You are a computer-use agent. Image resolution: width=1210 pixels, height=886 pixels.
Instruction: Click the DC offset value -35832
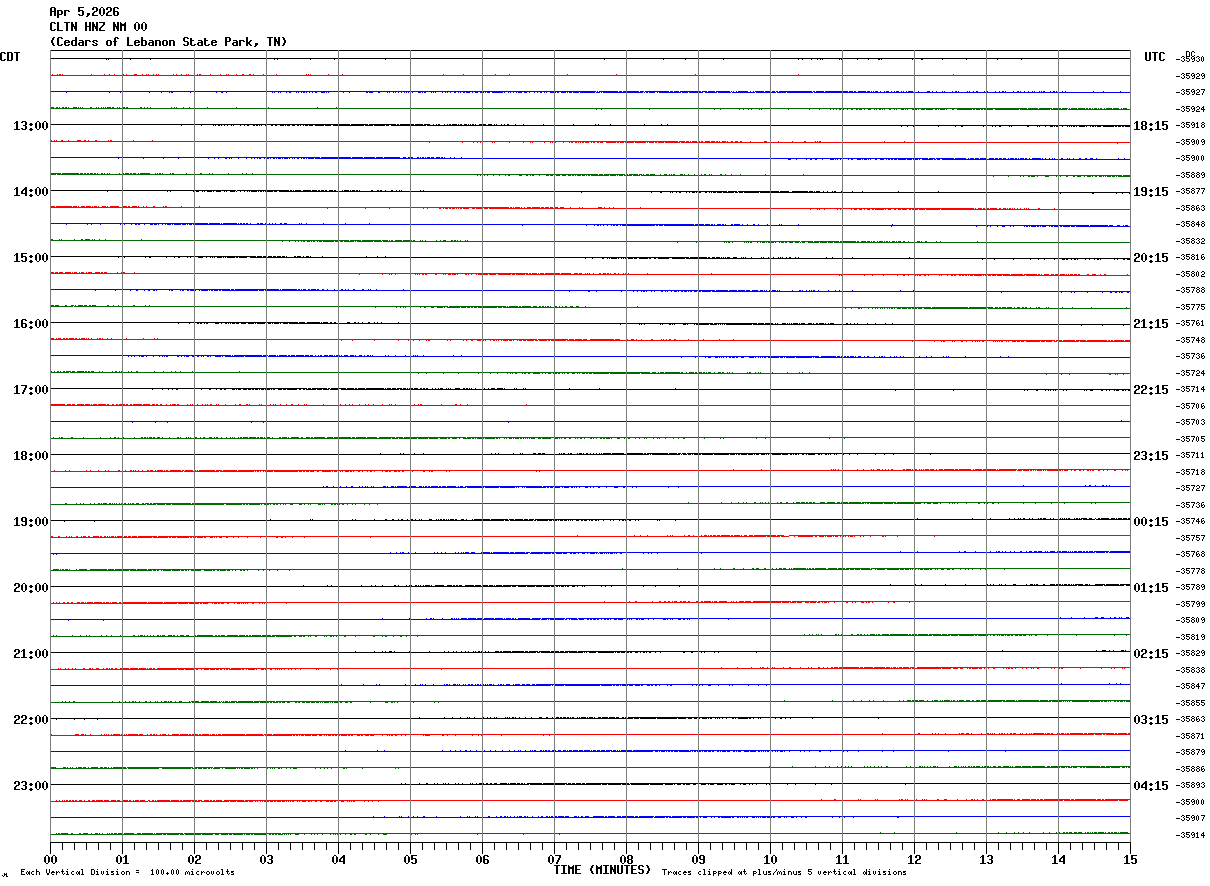point(1190,241)
